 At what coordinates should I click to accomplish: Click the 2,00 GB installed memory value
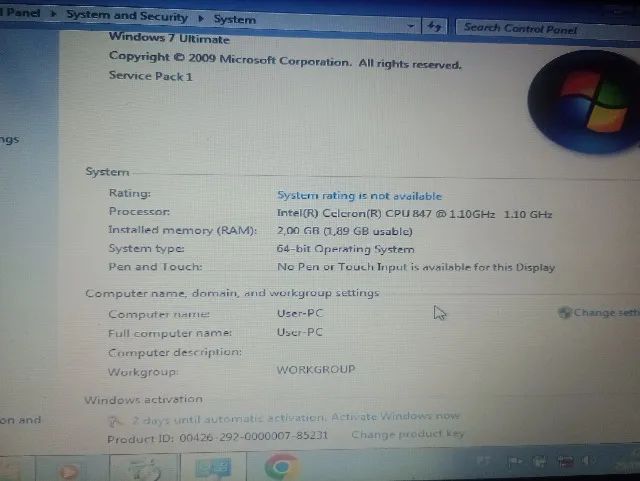click(344, 231)
